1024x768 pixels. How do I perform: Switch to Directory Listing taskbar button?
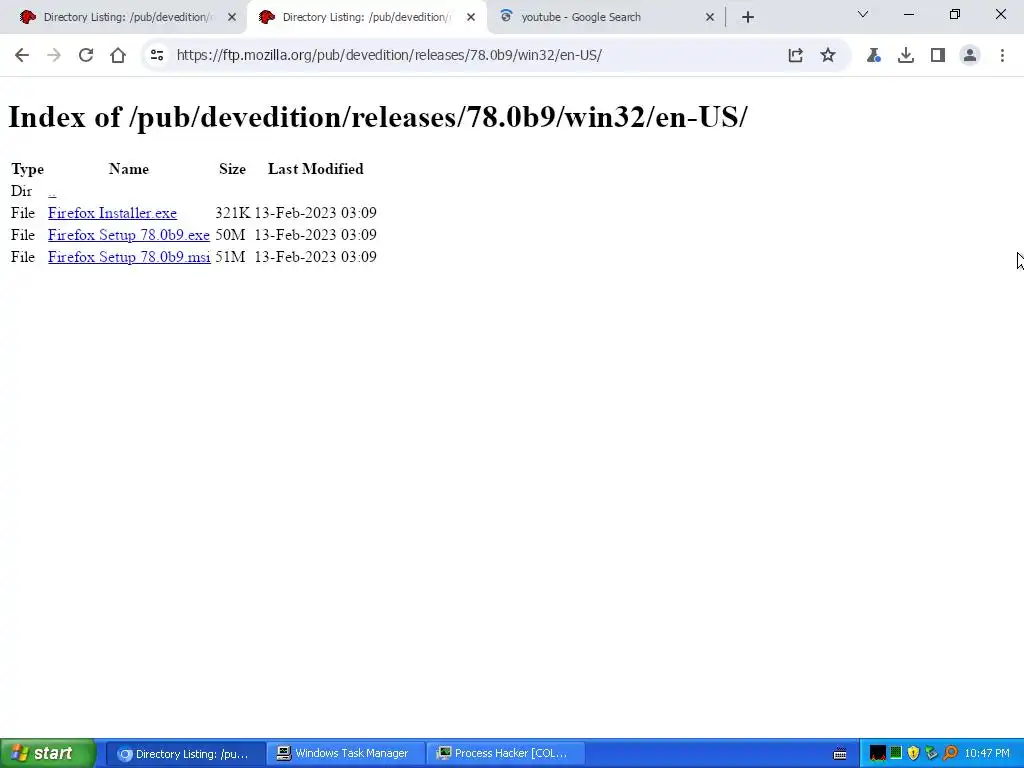pos(185,754)
